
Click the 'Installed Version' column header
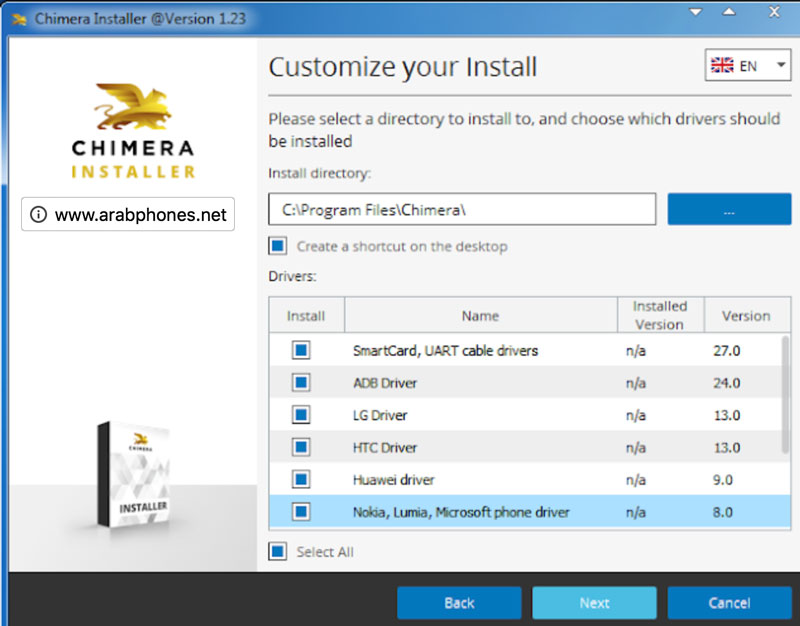tap(660, 315)
